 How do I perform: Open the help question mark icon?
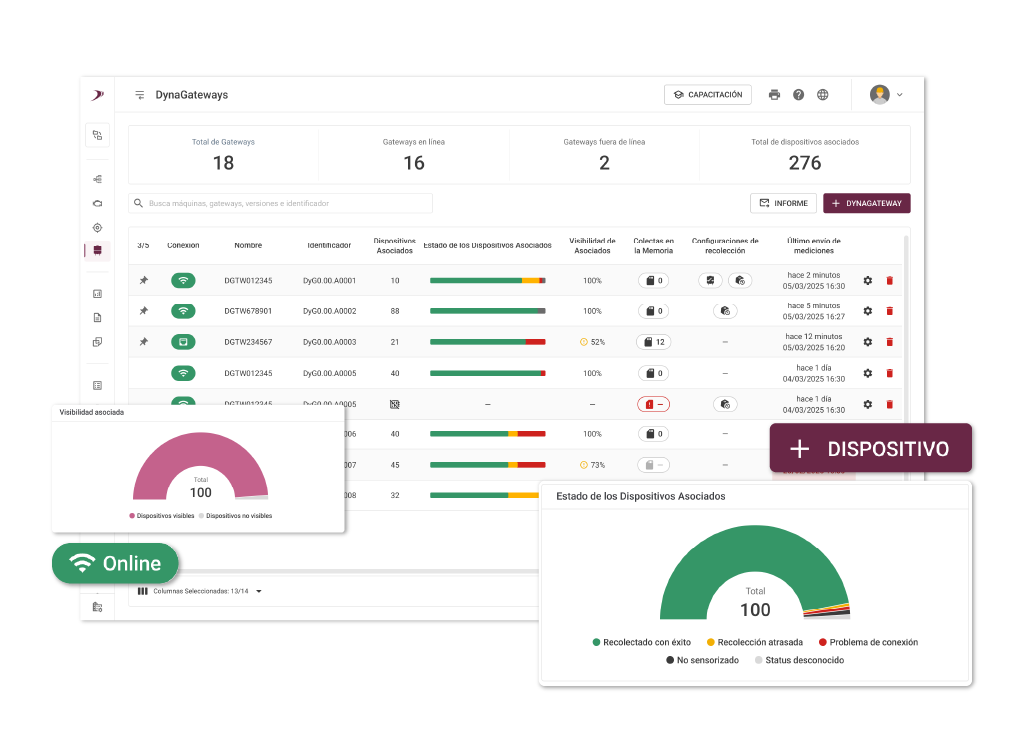pos(798,95)
